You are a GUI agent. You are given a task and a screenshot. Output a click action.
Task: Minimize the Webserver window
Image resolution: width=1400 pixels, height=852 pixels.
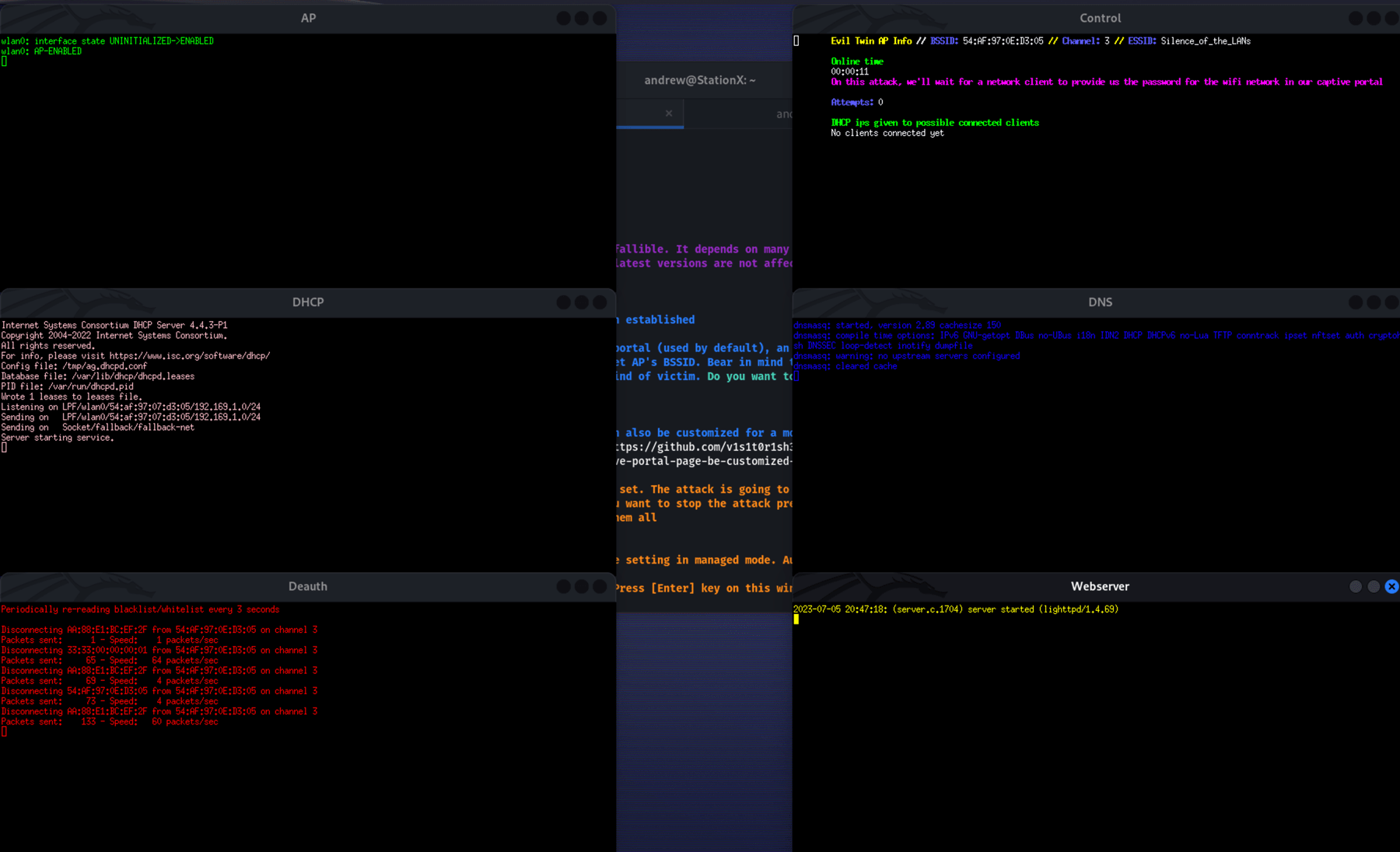(1356, 587)
